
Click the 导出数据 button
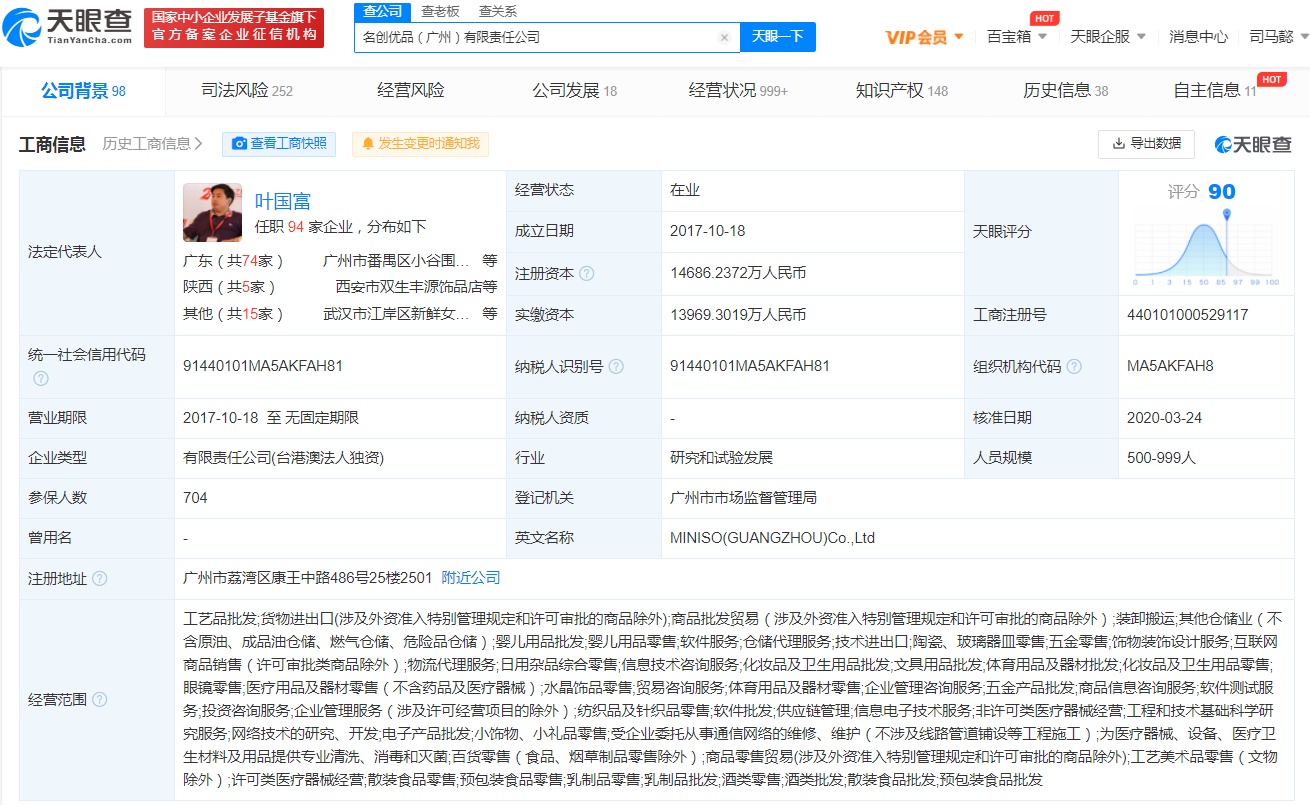point(1146,144)
